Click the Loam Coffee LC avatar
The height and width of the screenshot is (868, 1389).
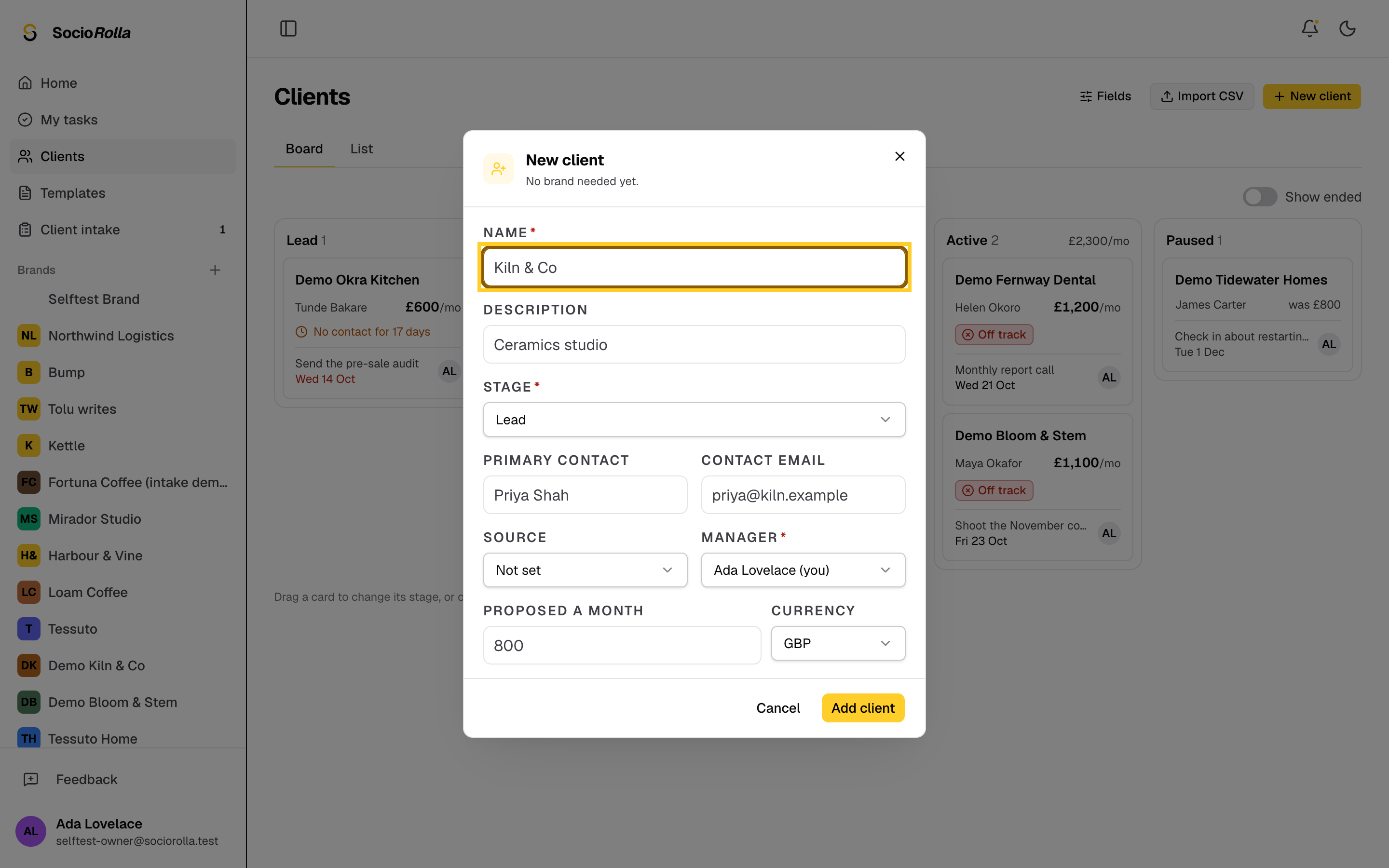point(29,593)
